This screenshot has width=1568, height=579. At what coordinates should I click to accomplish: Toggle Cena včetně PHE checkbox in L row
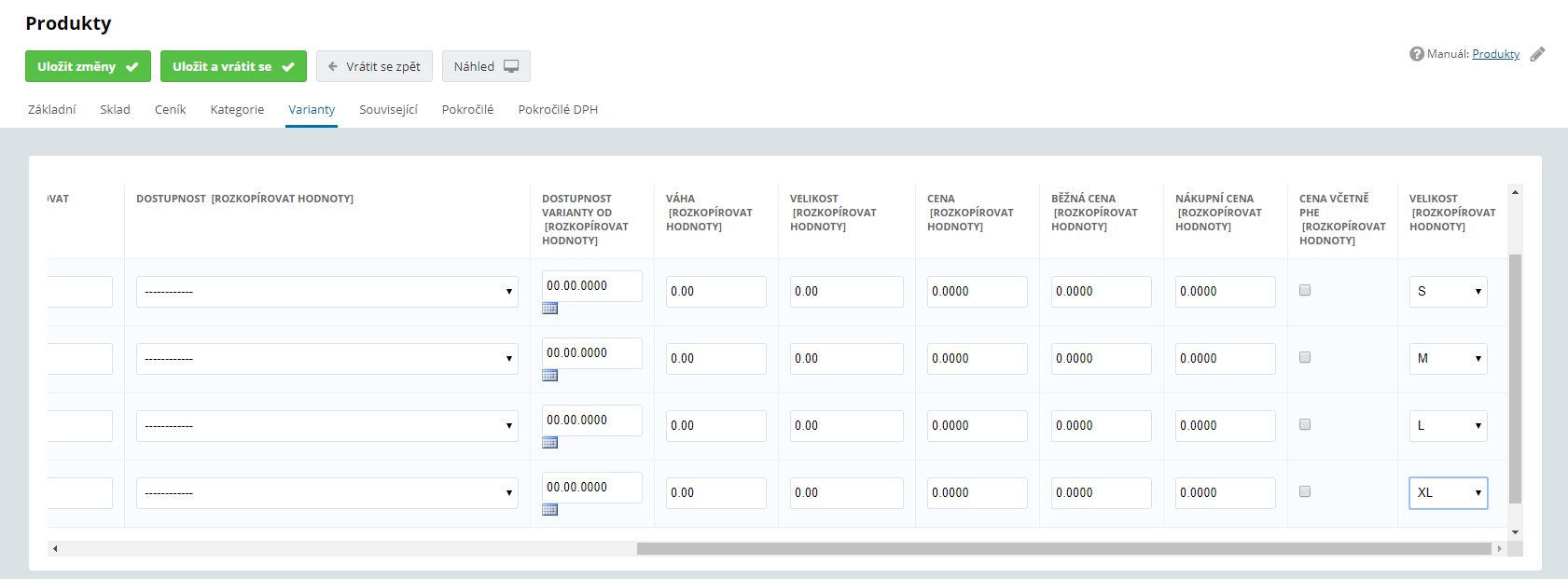(1305, 424)
